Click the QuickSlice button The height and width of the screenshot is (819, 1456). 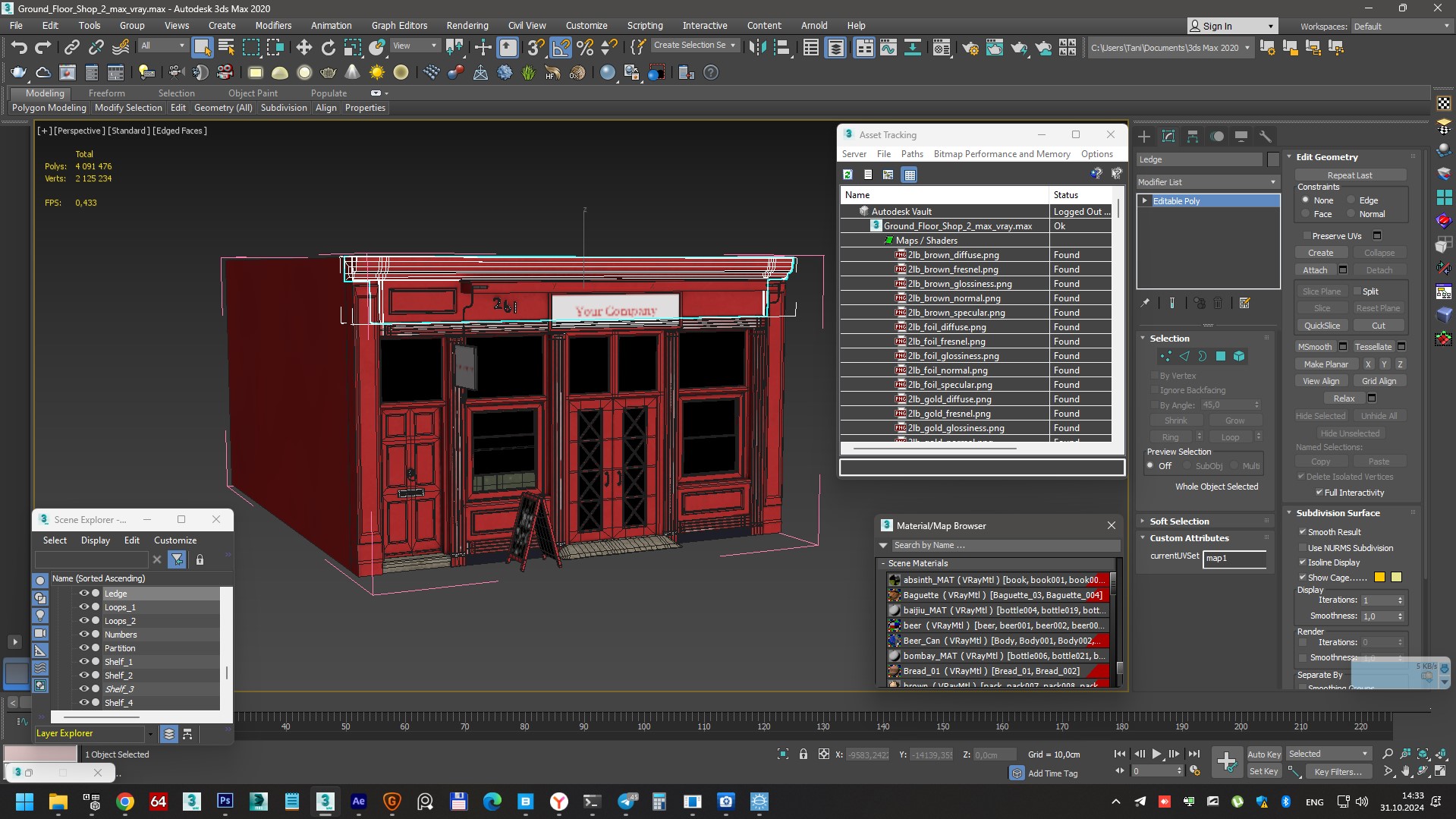[x=1322, y=326]
